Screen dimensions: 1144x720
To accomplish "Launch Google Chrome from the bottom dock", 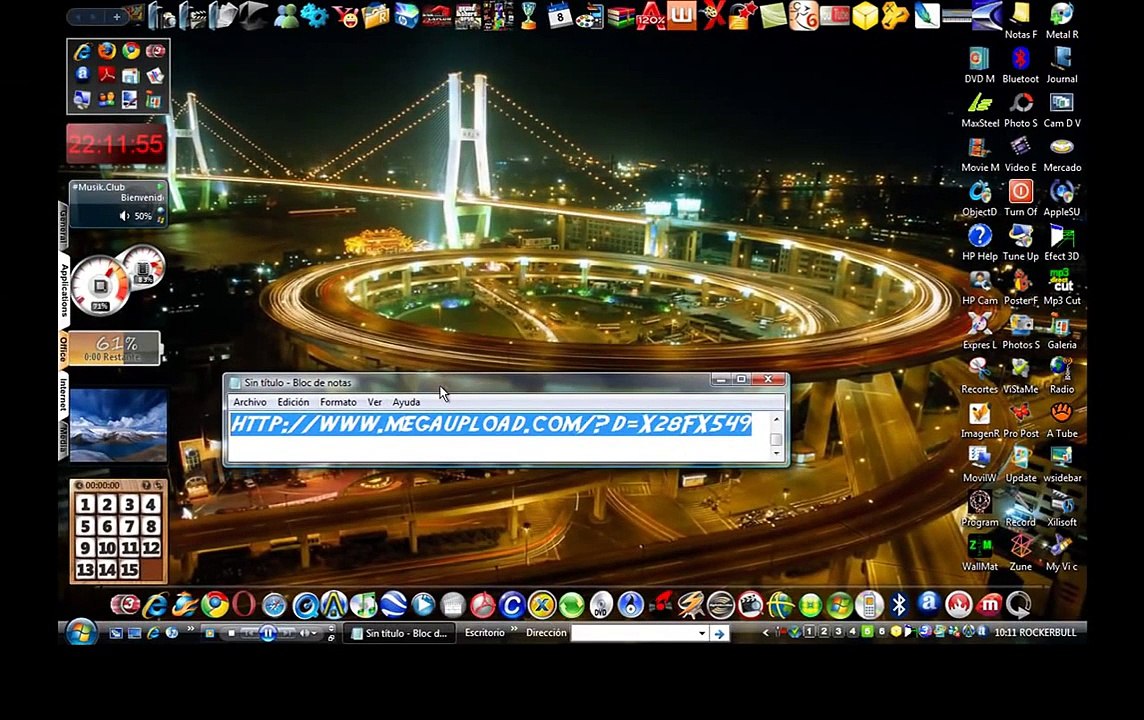I will pyautogui.click(x=214, y=605).
